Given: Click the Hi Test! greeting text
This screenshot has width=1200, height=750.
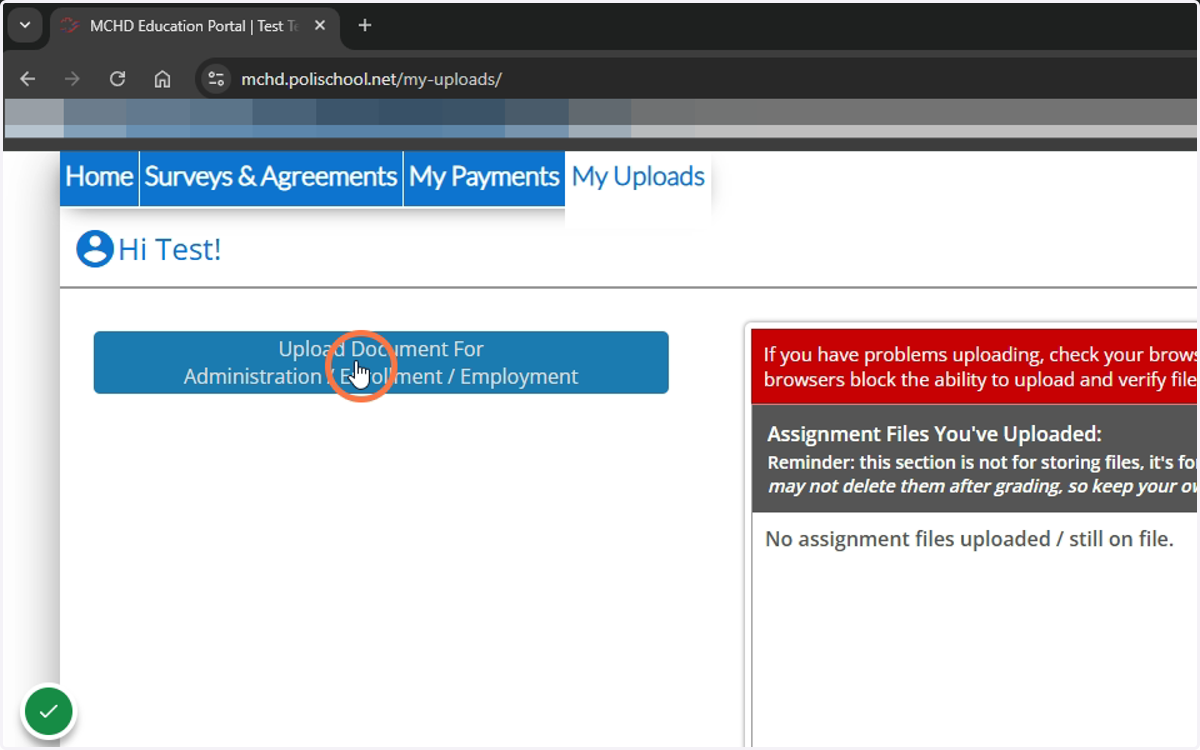Looking at the screenshot, I should [x=170, y=249].
